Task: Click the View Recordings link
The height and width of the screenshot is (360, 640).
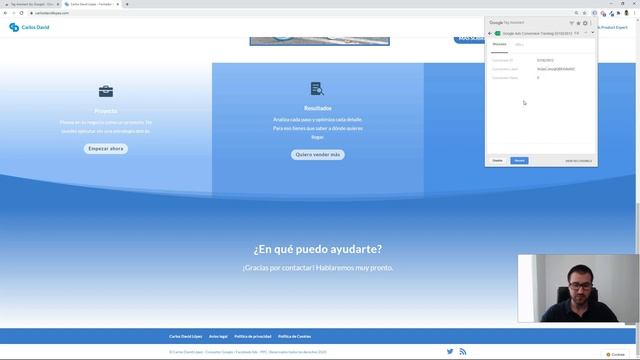Action: pos(578,161)
